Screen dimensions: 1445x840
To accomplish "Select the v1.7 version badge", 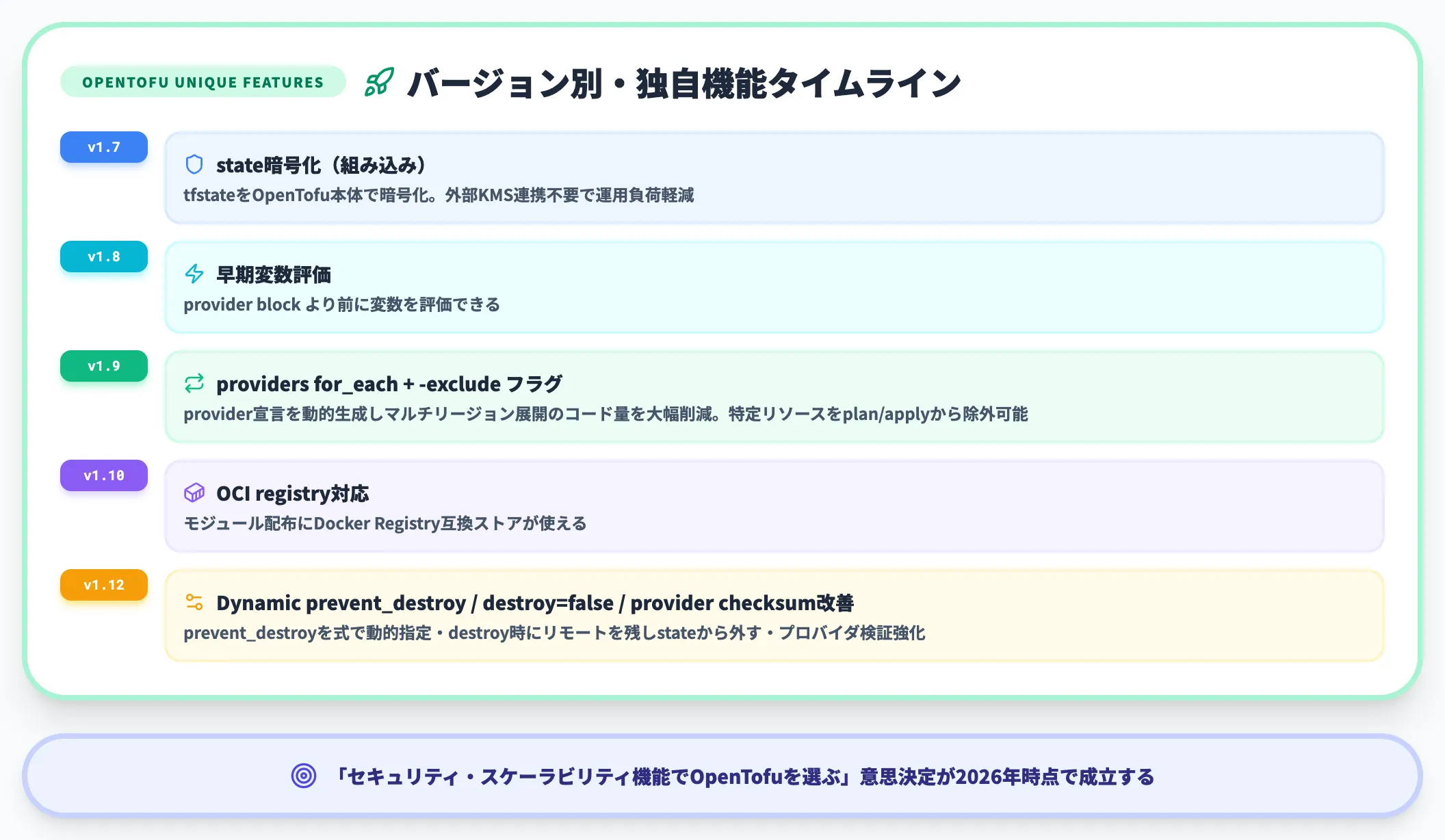I will pos(104,147).
